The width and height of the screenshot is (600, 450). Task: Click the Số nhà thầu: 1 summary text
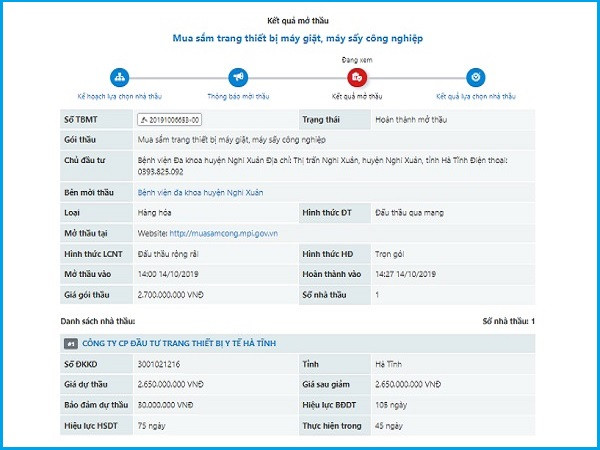(x=509, y=321)
